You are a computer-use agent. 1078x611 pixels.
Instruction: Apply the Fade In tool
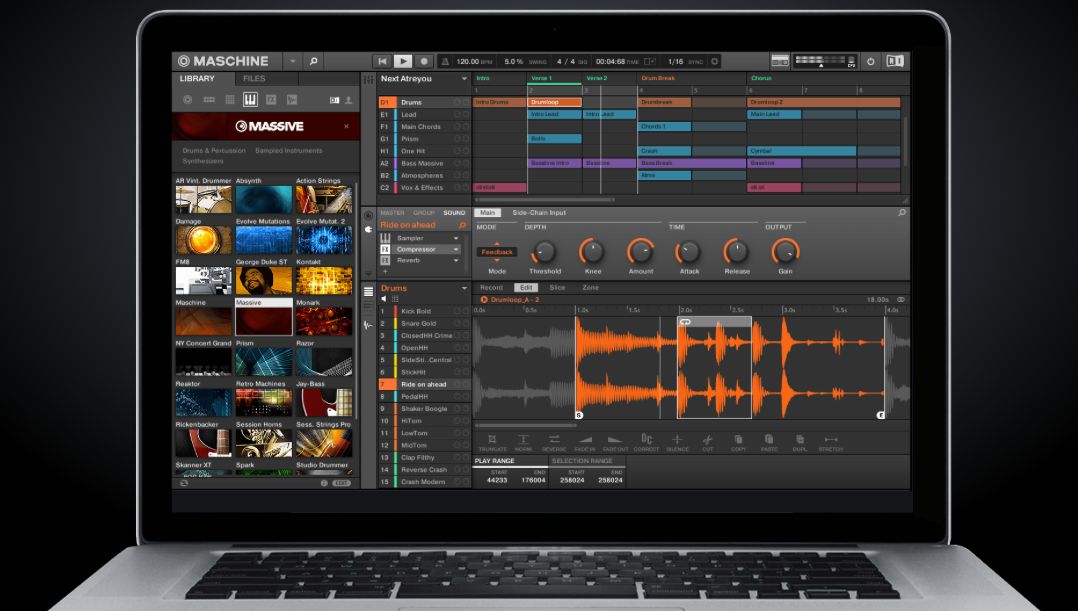(x=585, y=443)
